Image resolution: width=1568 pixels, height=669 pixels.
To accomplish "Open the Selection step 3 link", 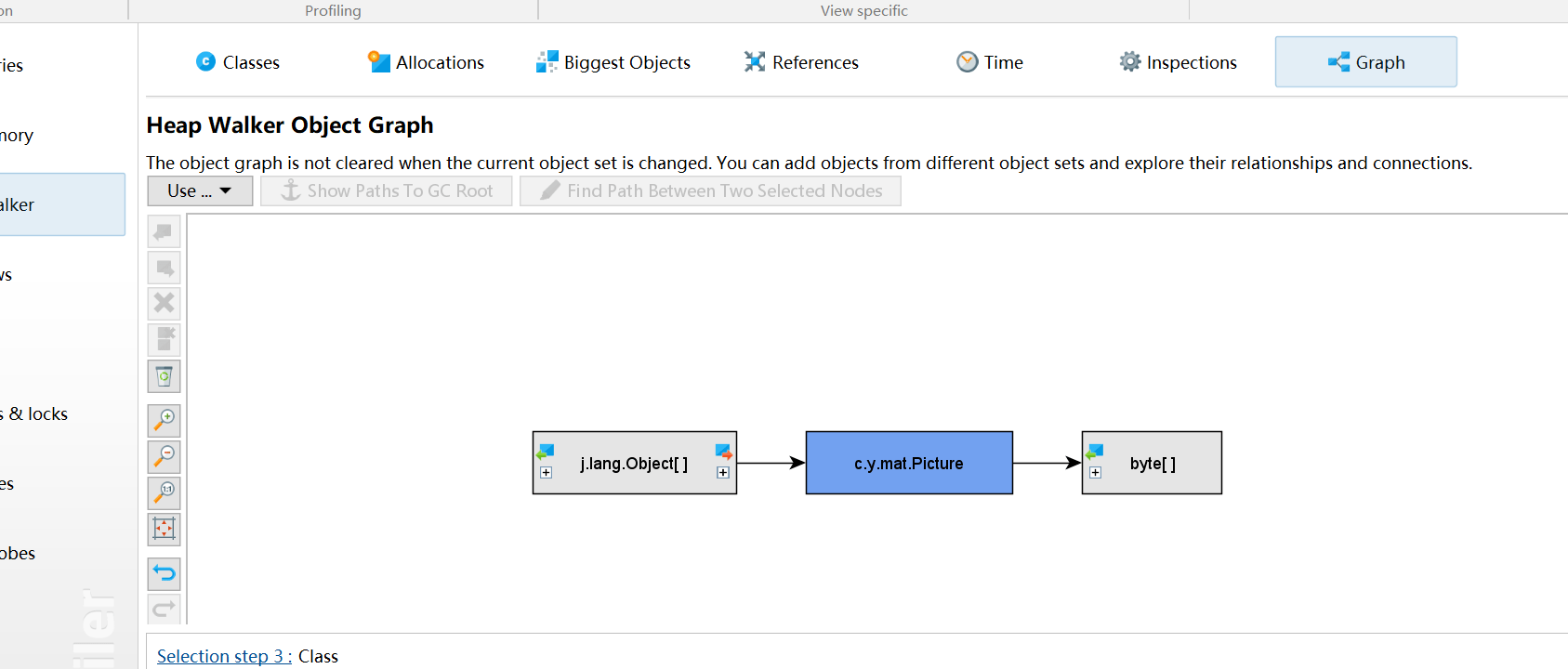I will [224, 656].
